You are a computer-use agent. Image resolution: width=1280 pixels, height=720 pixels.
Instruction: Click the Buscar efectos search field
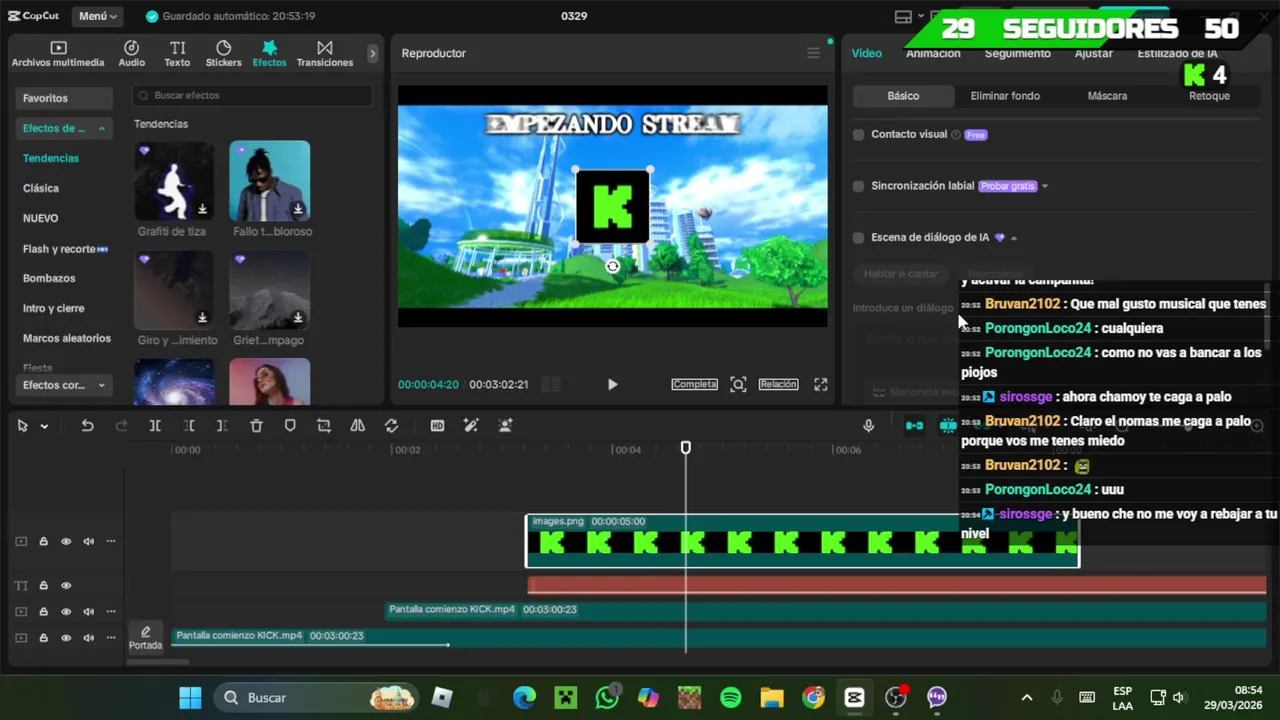(252, 95)
